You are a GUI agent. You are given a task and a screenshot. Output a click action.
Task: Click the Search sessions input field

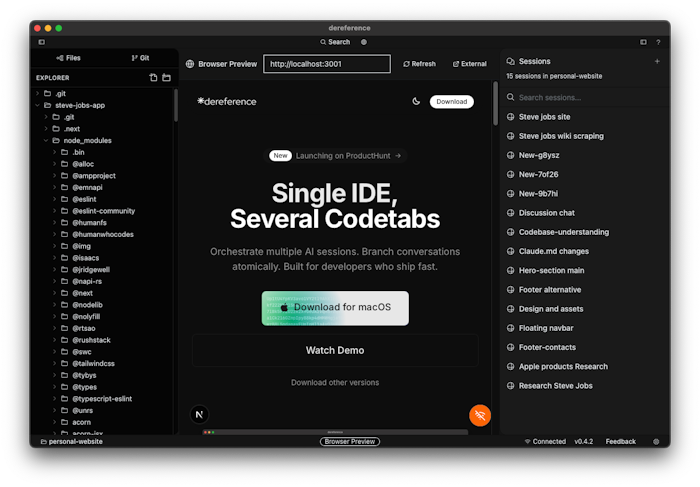click(x=585, y=97)
